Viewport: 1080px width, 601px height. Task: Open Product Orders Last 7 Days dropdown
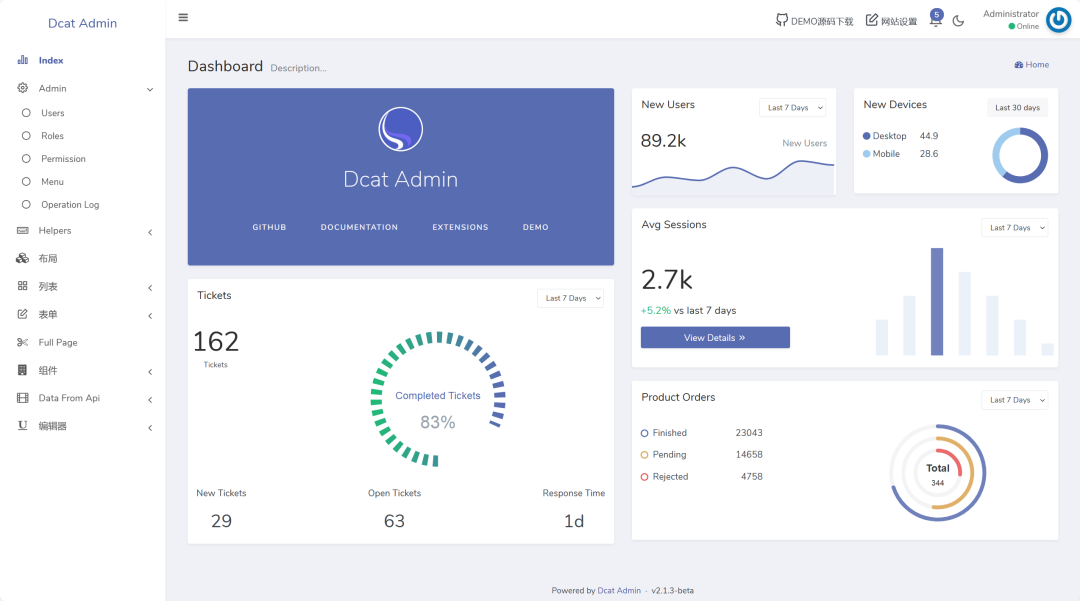(1014, 400)
